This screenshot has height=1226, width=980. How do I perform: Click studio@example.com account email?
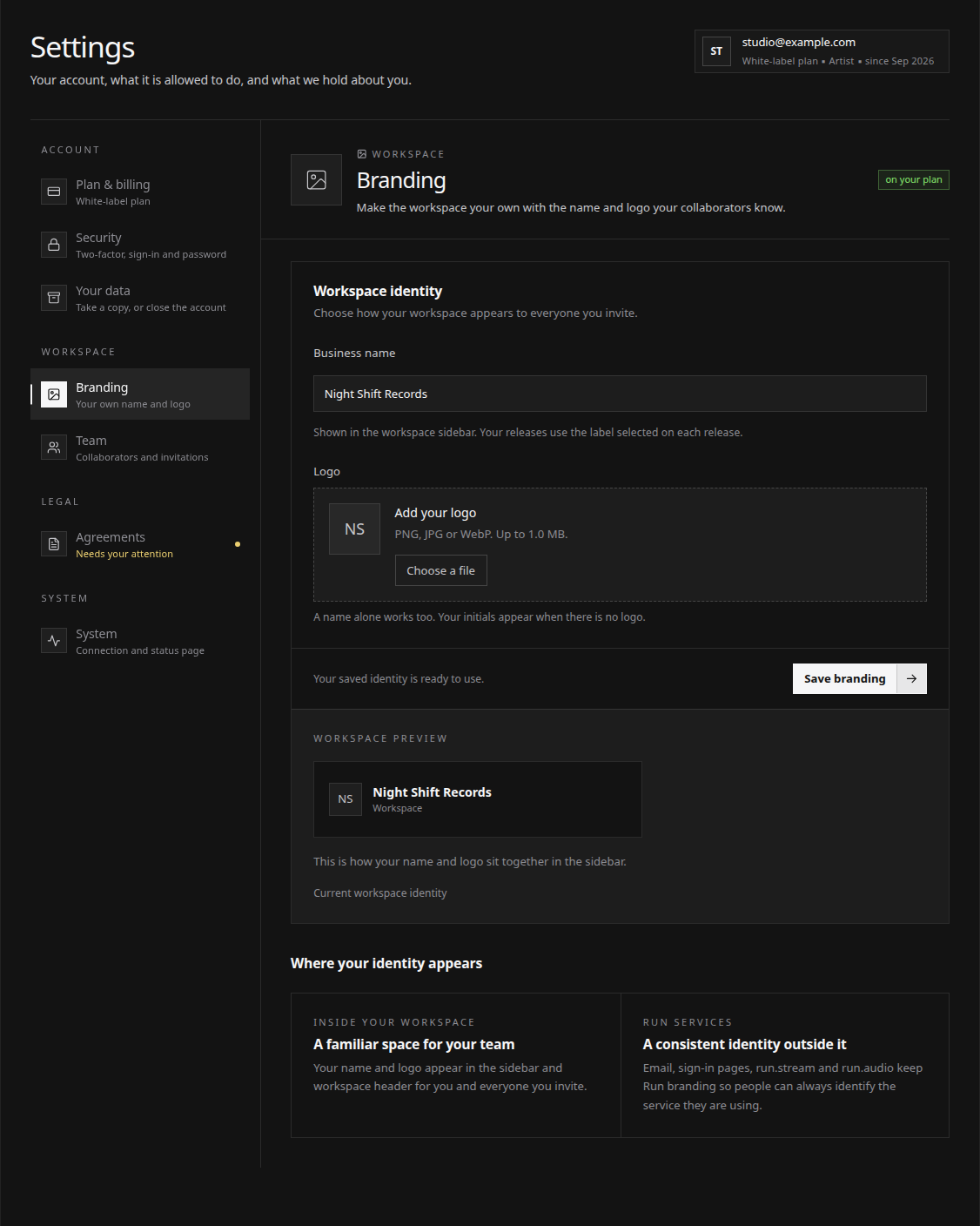click(x=798, y=42)
